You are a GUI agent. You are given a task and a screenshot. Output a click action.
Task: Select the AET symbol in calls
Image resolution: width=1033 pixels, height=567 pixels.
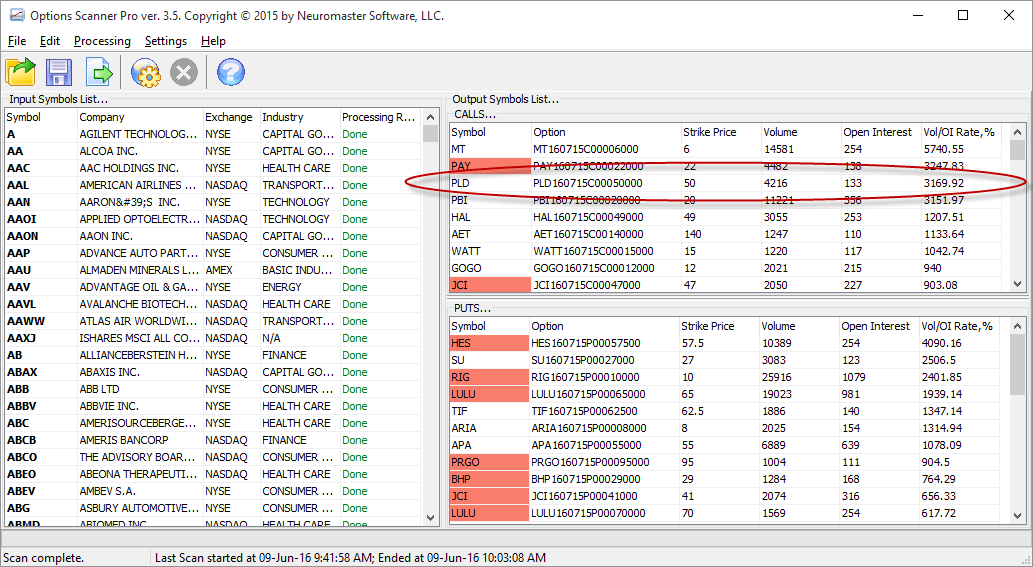(x=461, y=234)
